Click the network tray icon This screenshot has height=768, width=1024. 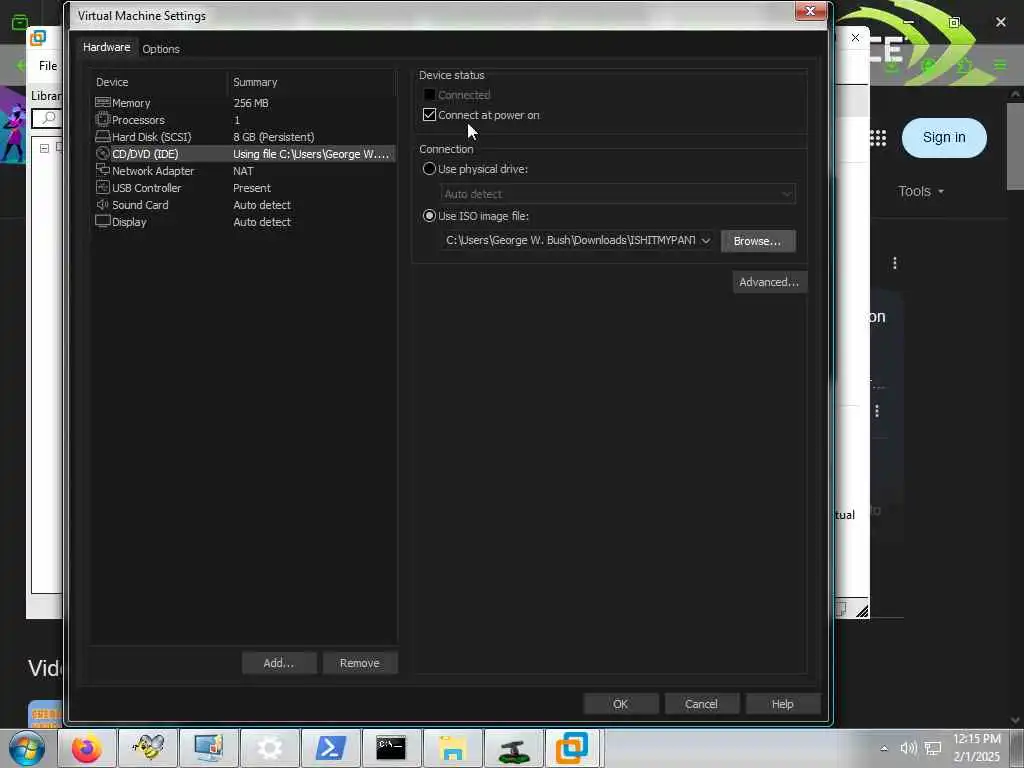(933, 748)
